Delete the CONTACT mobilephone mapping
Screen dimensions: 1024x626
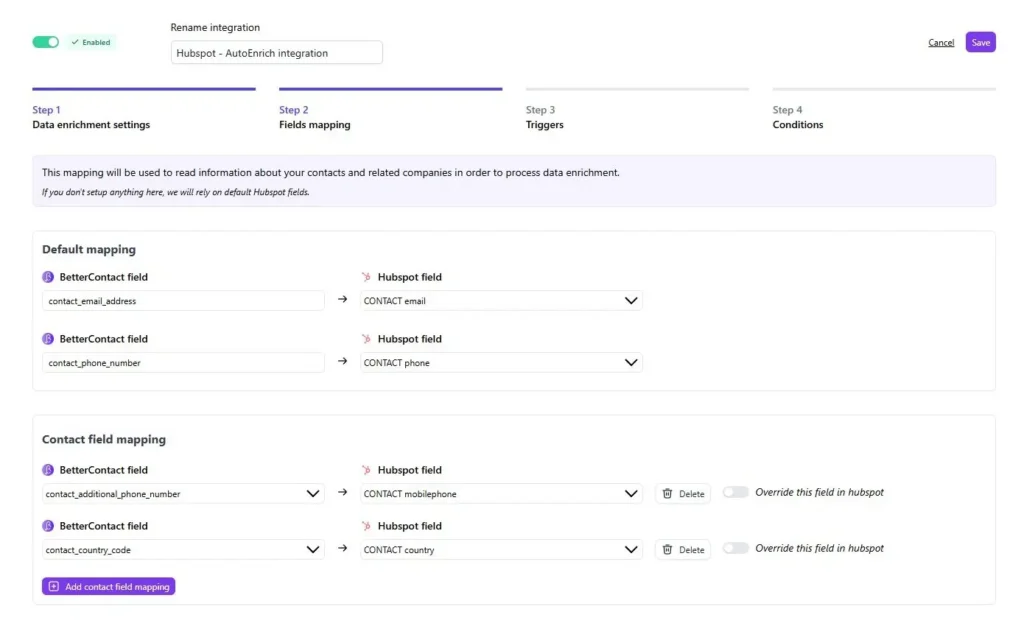[x=683, y=493]
